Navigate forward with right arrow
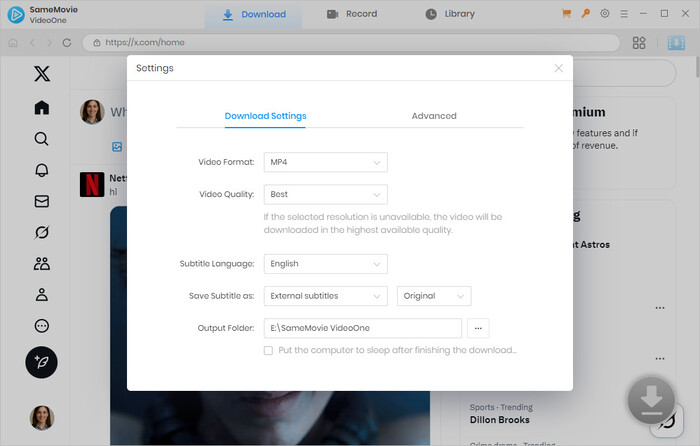 [49, 43]
